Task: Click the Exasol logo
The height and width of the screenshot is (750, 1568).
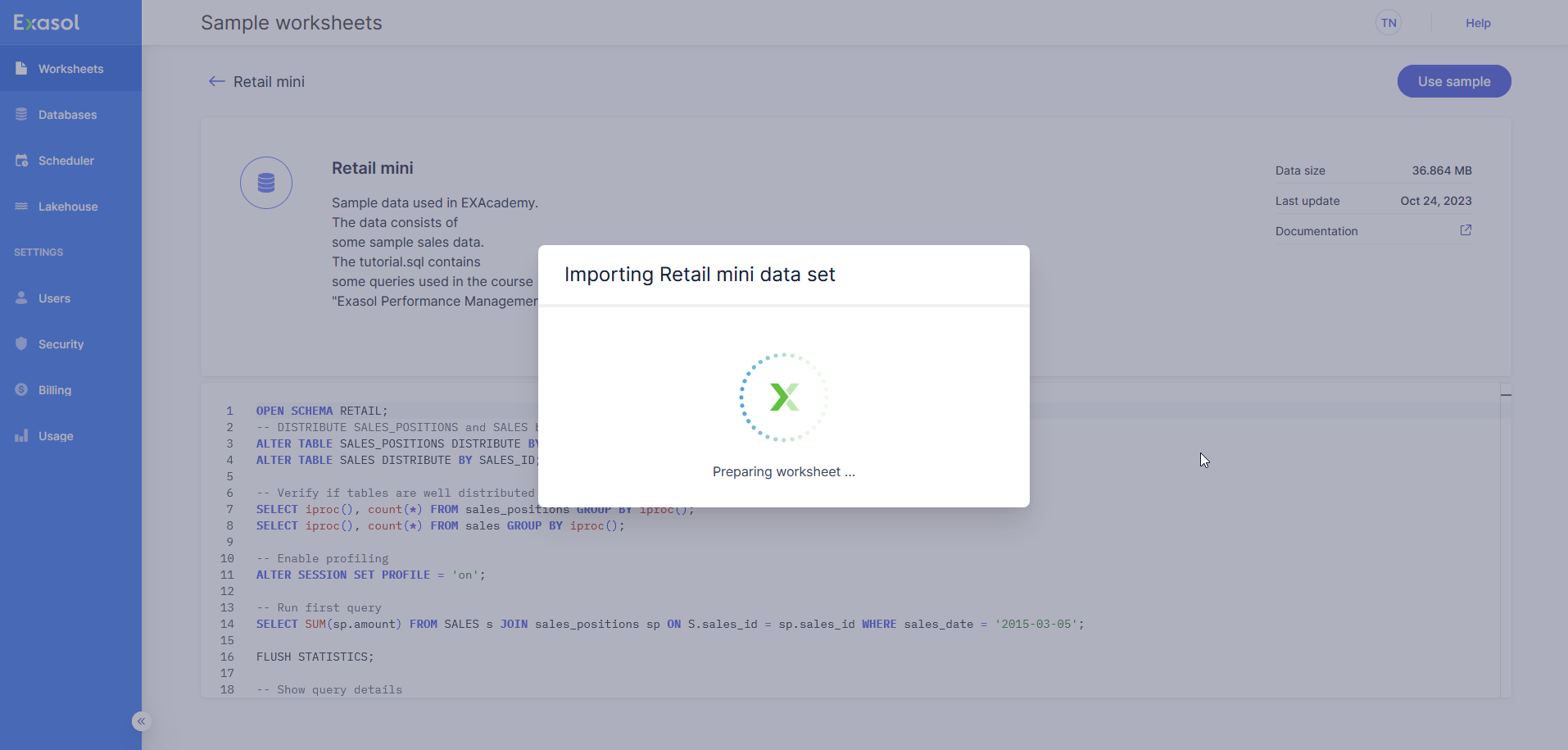Action: tap(45, 22)
